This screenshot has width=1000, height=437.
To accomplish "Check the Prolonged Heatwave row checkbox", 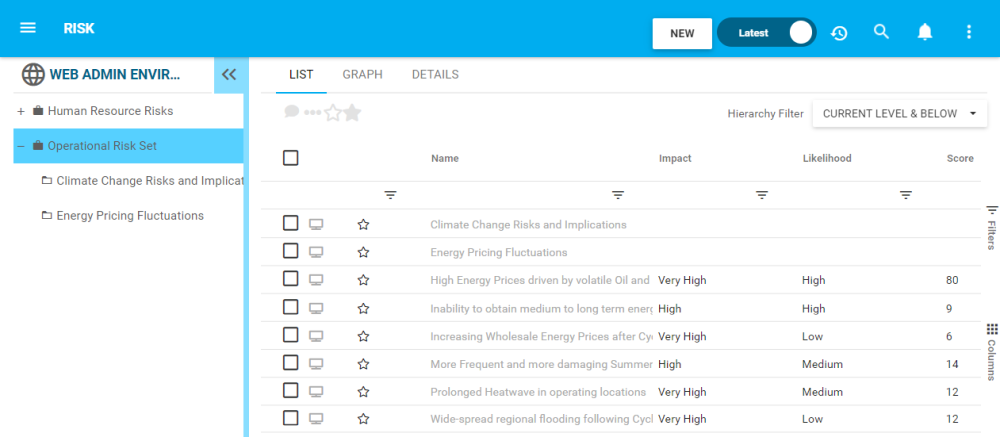I will click(291, 390).
